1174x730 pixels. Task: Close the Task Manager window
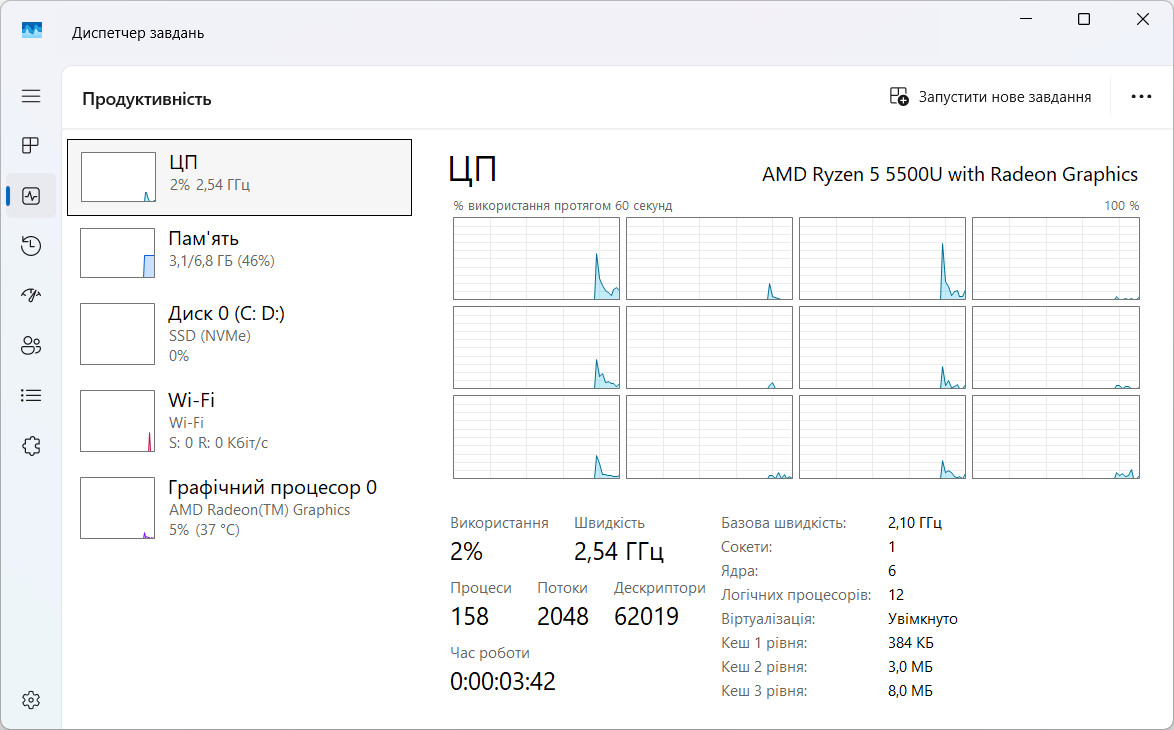point(1143,19)
